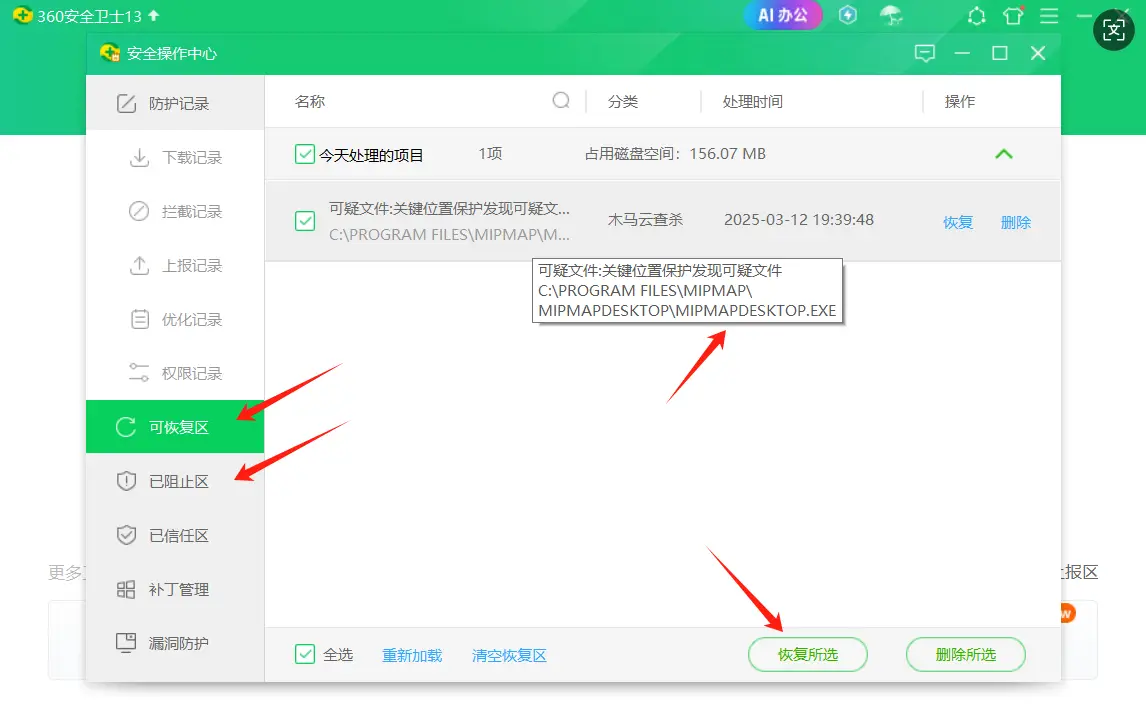Image resolution: width=1146 pixels, height=717 pixels.
Task: Click the translate icon at top right
Action: pyautogui.click(x=1114, y=31)
